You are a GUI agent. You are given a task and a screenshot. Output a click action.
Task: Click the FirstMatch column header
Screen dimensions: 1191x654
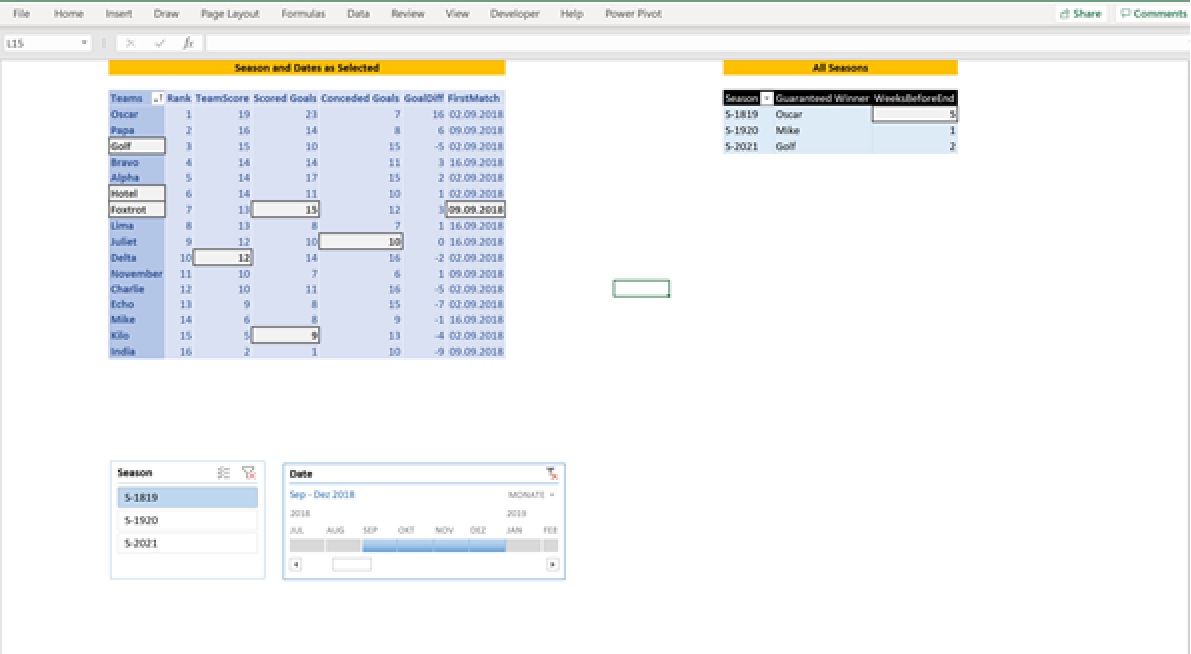click(x=474, y=98)
